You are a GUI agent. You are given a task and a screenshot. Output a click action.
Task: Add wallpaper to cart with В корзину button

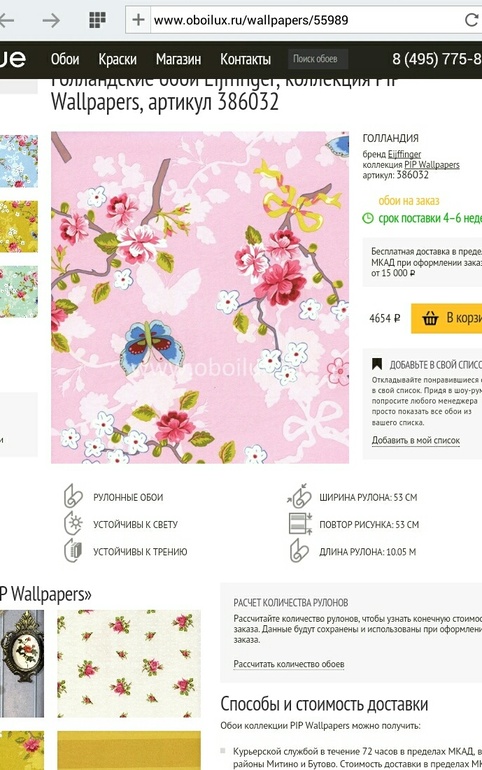click(x=446, y=318)
